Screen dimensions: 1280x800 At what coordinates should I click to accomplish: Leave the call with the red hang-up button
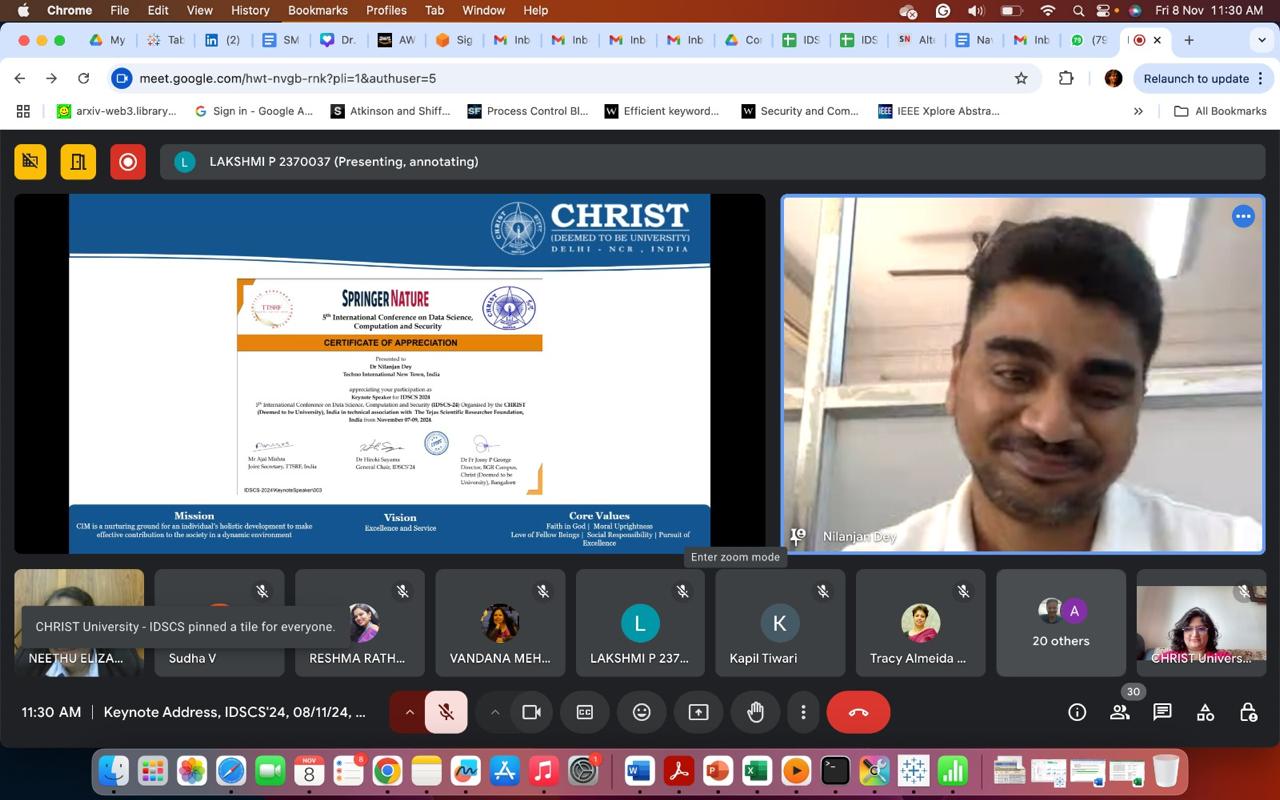858,712
